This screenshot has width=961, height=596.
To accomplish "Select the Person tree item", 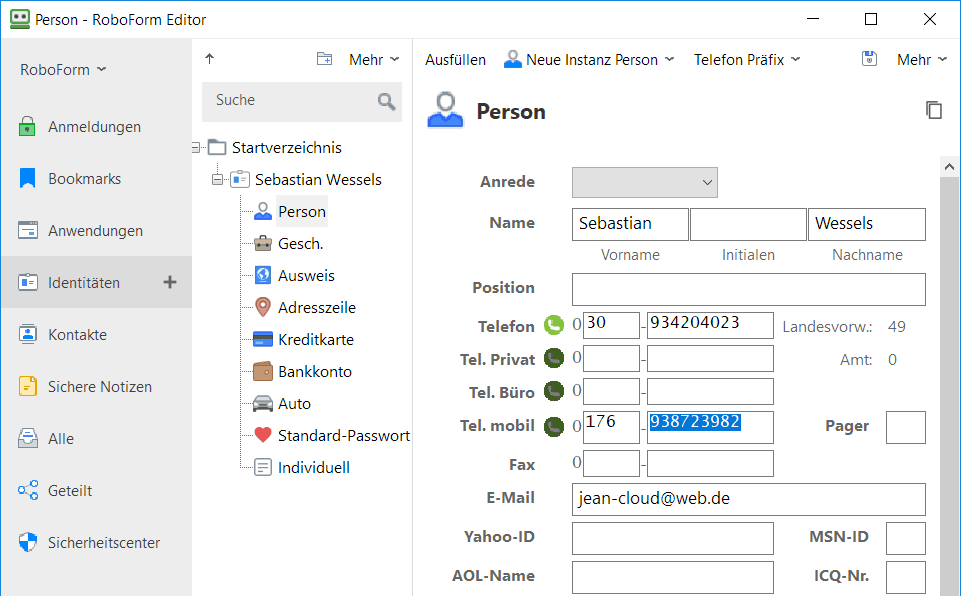I will click(302, 212).
